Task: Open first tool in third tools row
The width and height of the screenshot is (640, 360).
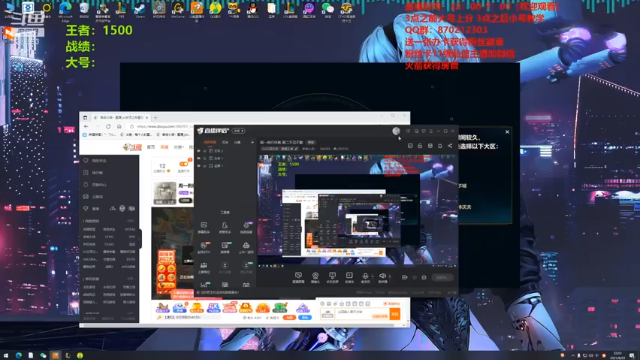Action: pyautogui.click(x=204, y=267)
